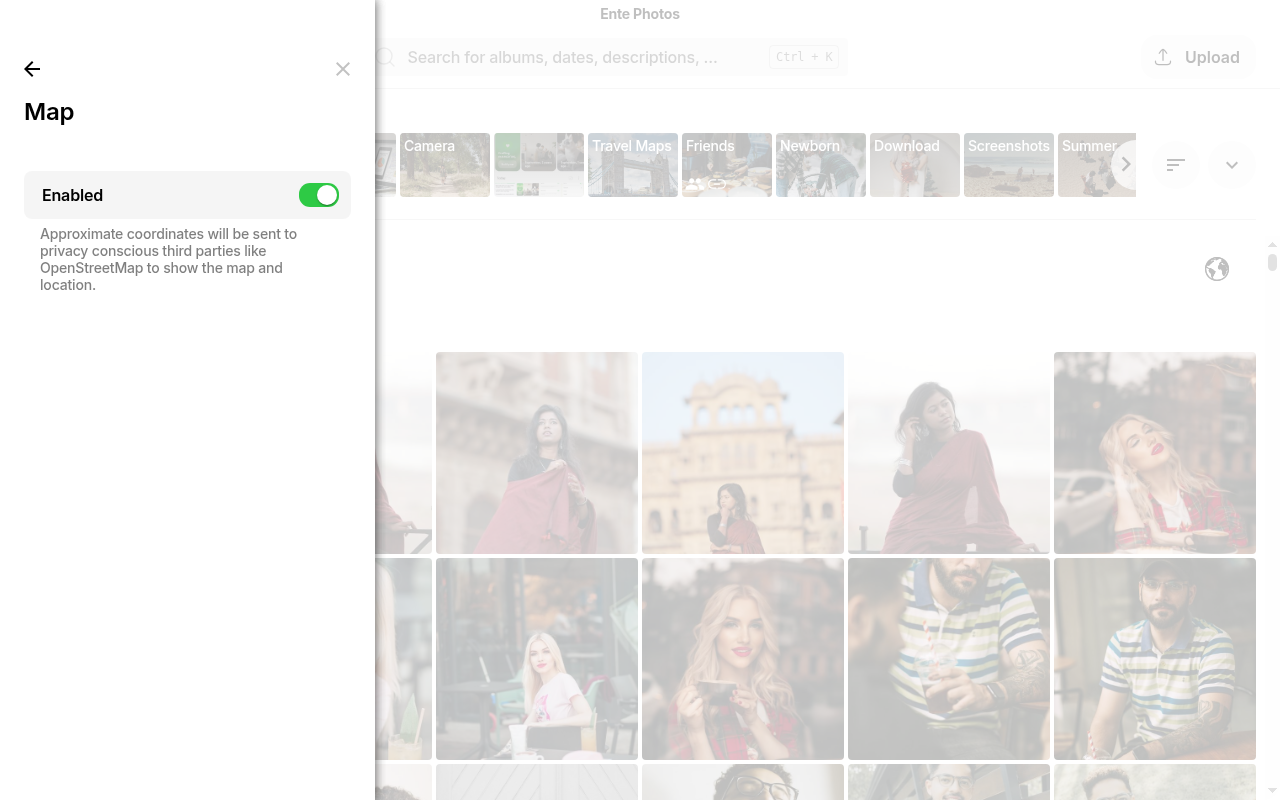This screenshot has height=800, width=1280.
Task: Click the Ente Photos title text
Action: pos(640,14)
